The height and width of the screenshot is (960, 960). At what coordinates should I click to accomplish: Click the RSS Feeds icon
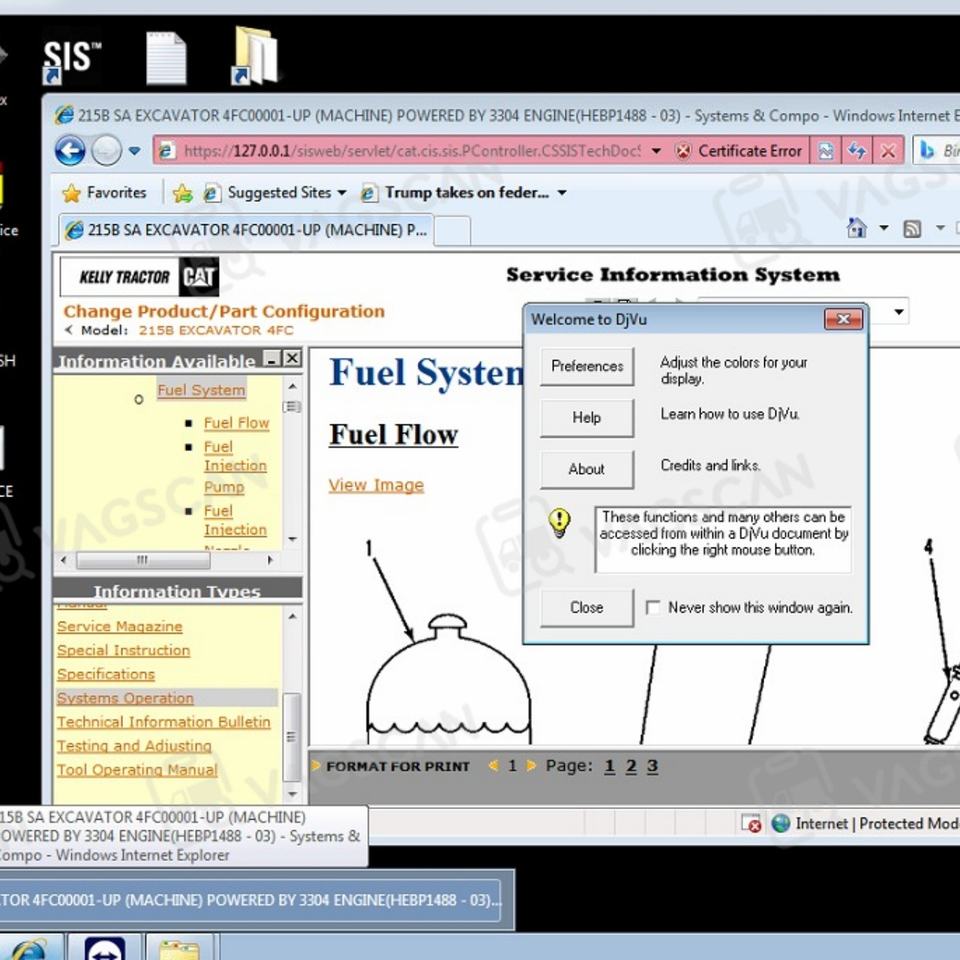(912, 229)
